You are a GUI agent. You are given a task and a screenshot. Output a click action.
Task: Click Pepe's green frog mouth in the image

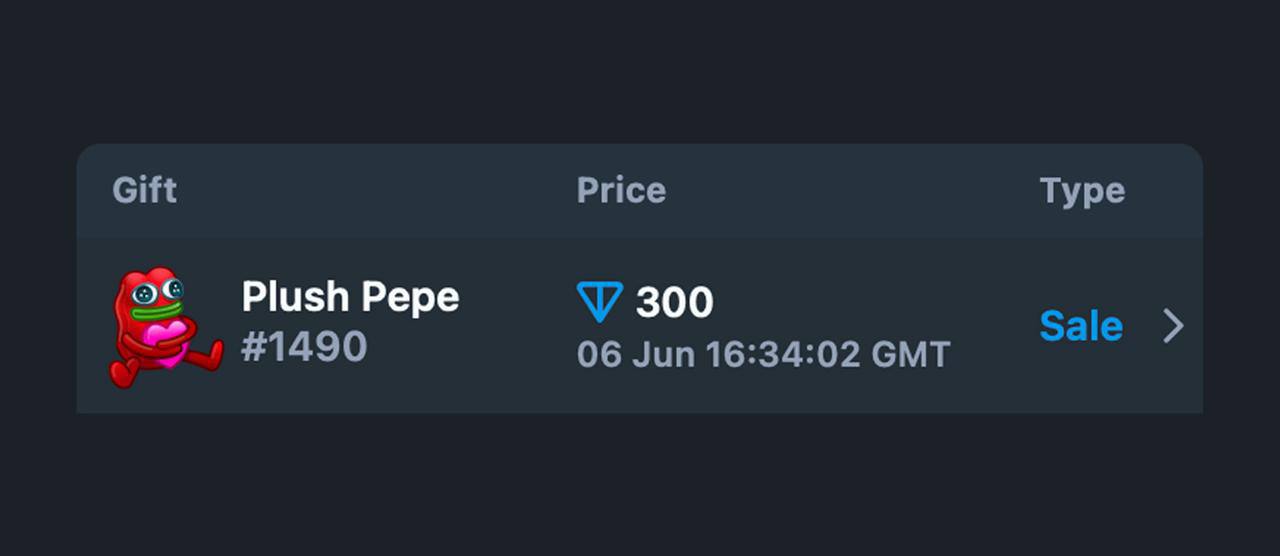[158, 311]
